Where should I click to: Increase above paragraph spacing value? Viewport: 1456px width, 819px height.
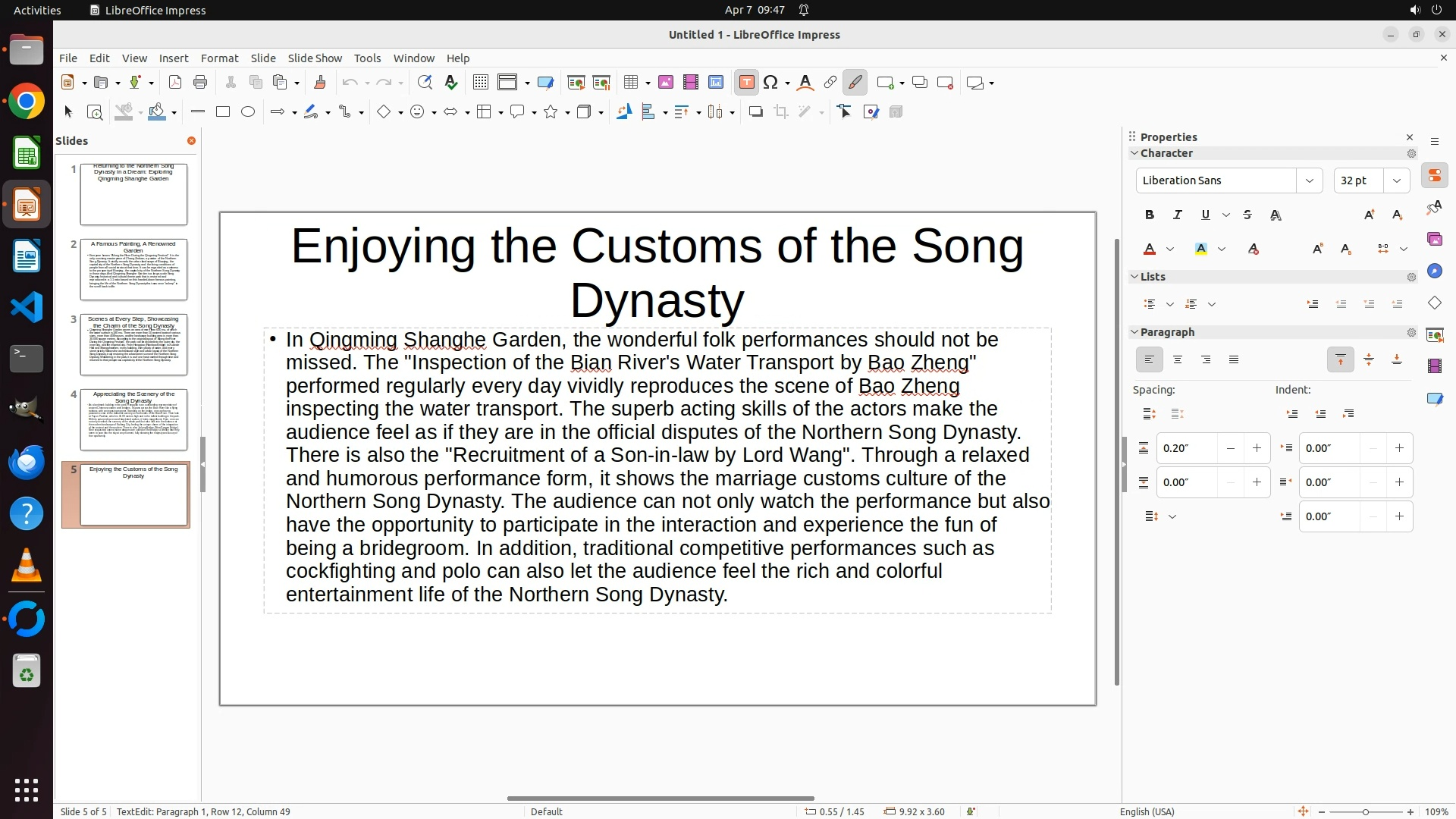[1257, 448]
